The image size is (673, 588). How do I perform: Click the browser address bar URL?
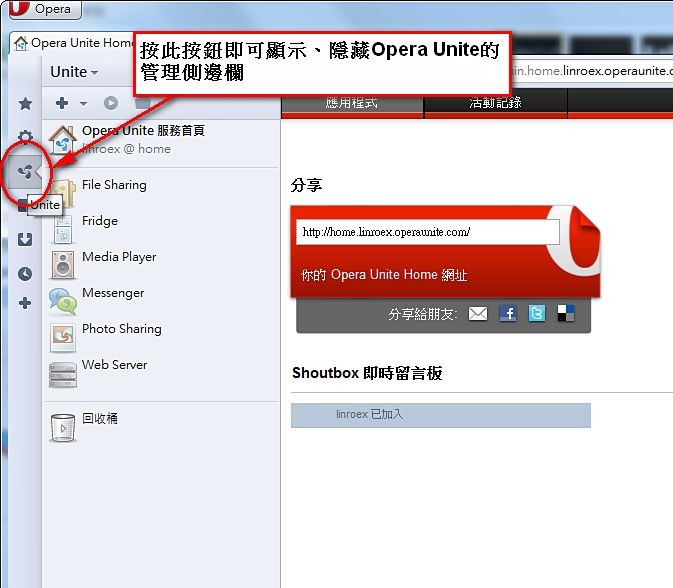click(x=592, y=71)
